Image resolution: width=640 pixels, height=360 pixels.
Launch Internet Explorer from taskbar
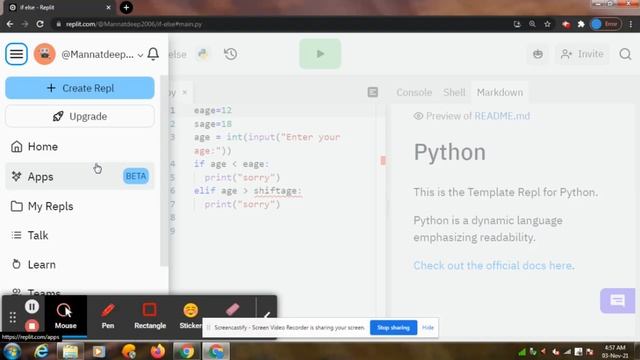point(41,351)
